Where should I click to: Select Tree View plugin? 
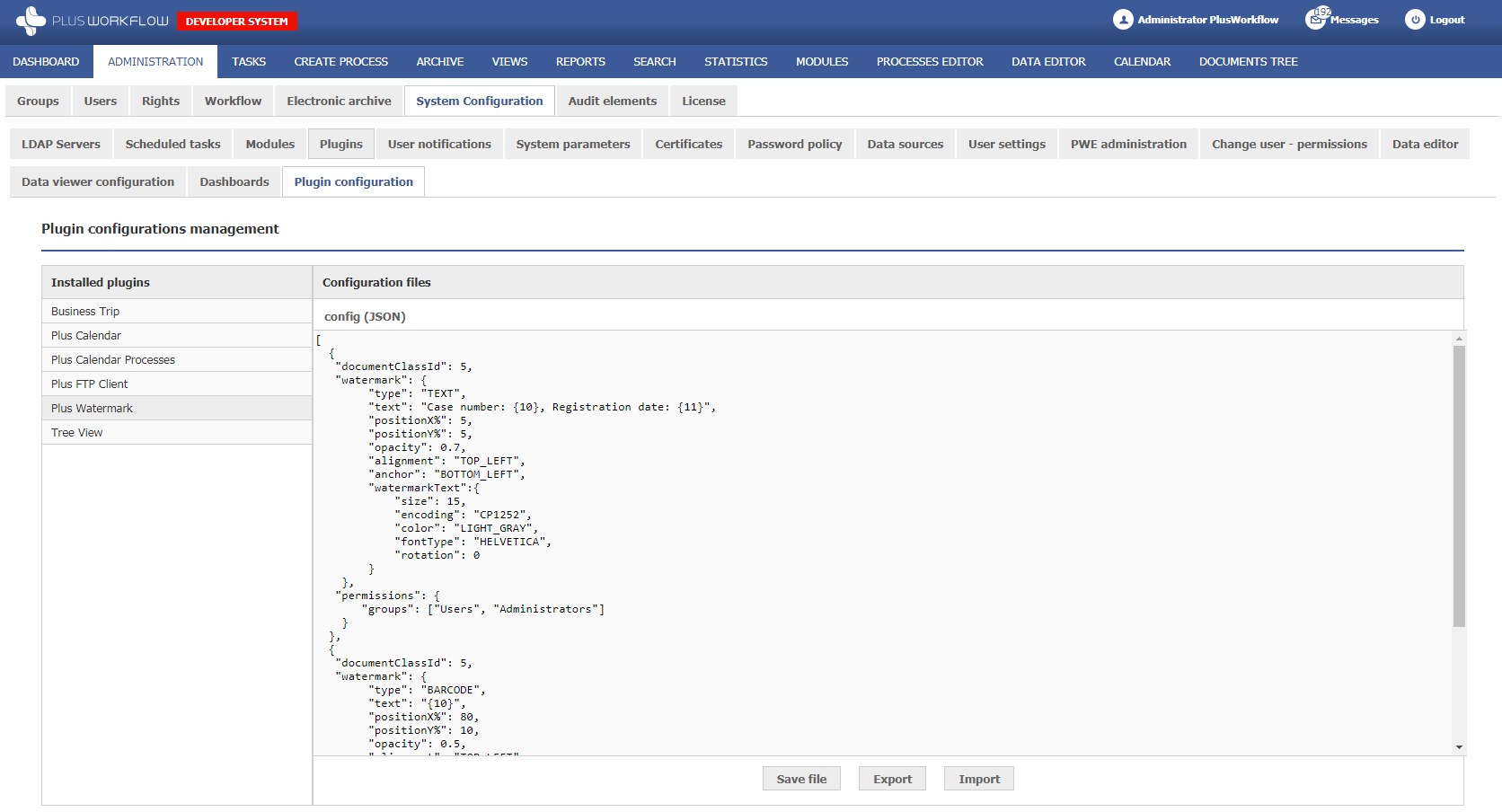coord(177,432)
